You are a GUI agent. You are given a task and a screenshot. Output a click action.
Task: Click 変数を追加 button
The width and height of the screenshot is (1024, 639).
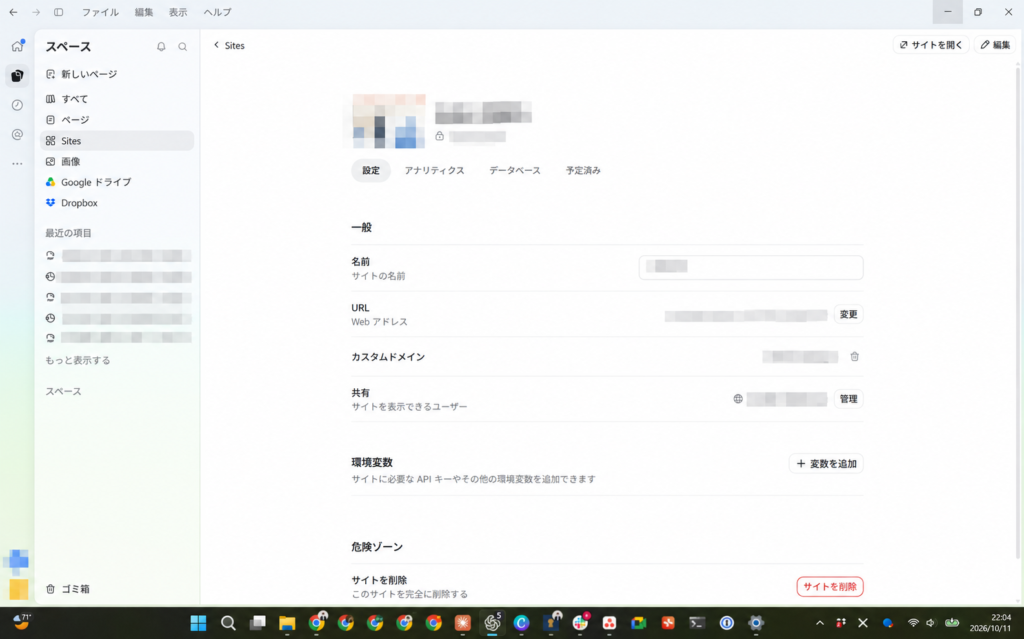point(826,464)
